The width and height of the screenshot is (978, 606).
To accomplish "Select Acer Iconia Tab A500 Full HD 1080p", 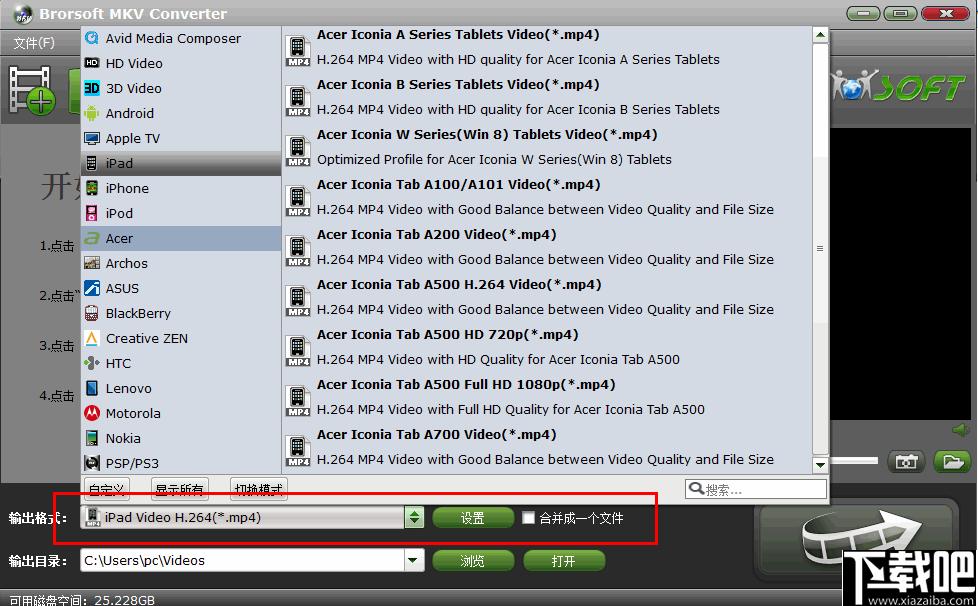I will (x=548, y=397).
